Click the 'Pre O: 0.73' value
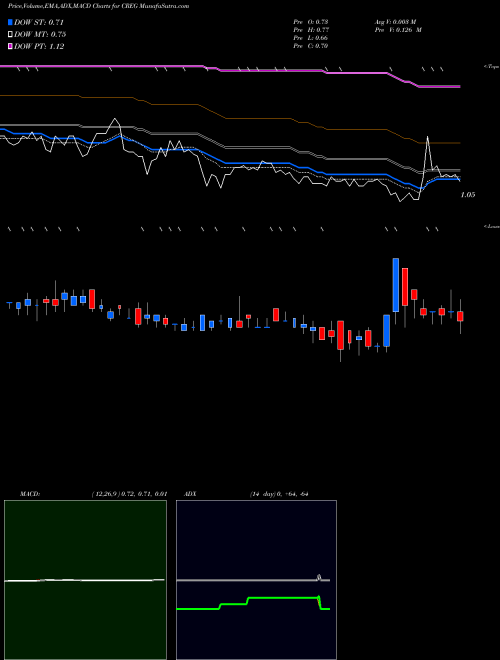This screenshot has height=660, width=500. tap(311, 22)
